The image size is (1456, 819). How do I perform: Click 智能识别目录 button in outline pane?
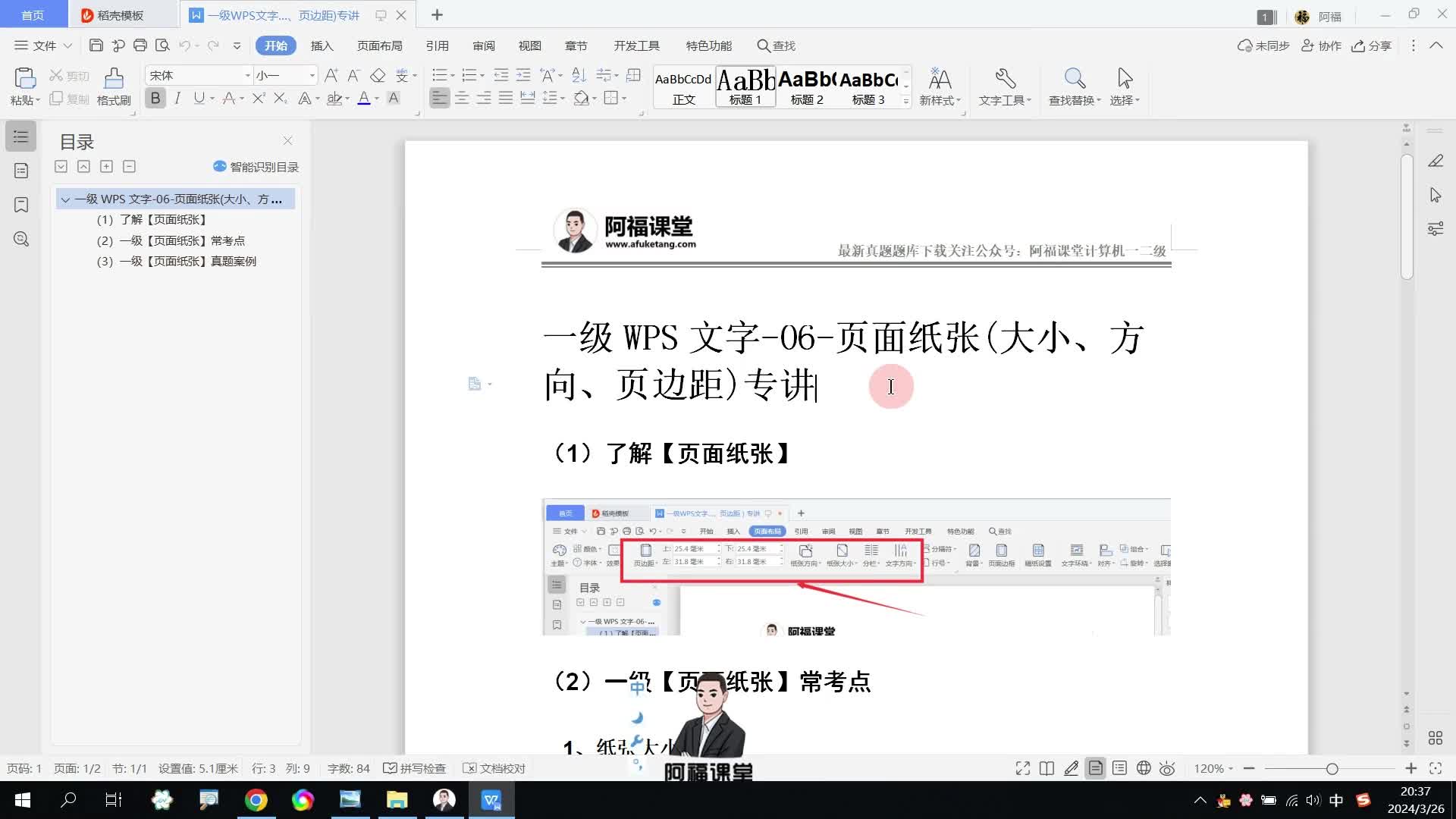(x=256, y=167)
